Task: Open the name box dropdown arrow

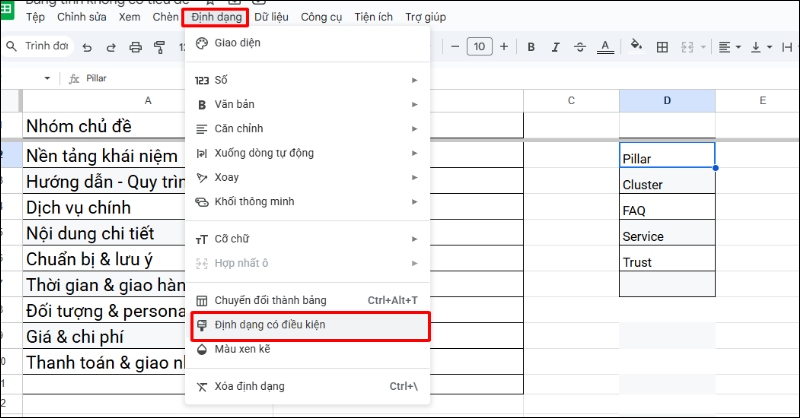Action: tap(47, 78)
